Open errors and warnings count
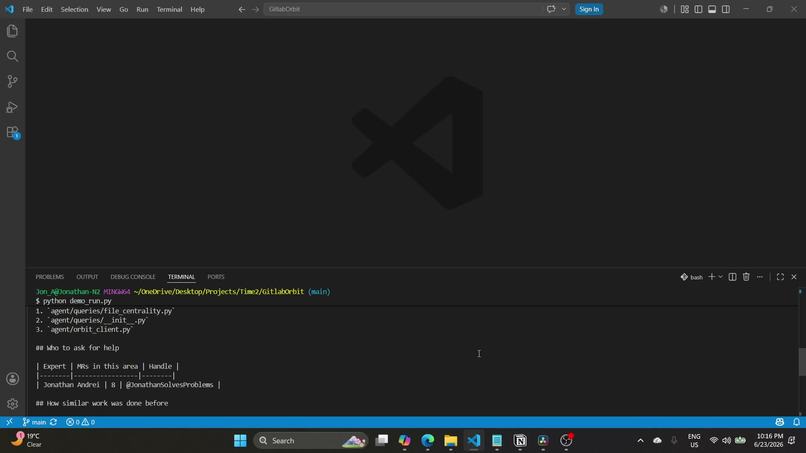The image size is (806, 453). click(x=80, y=422)
